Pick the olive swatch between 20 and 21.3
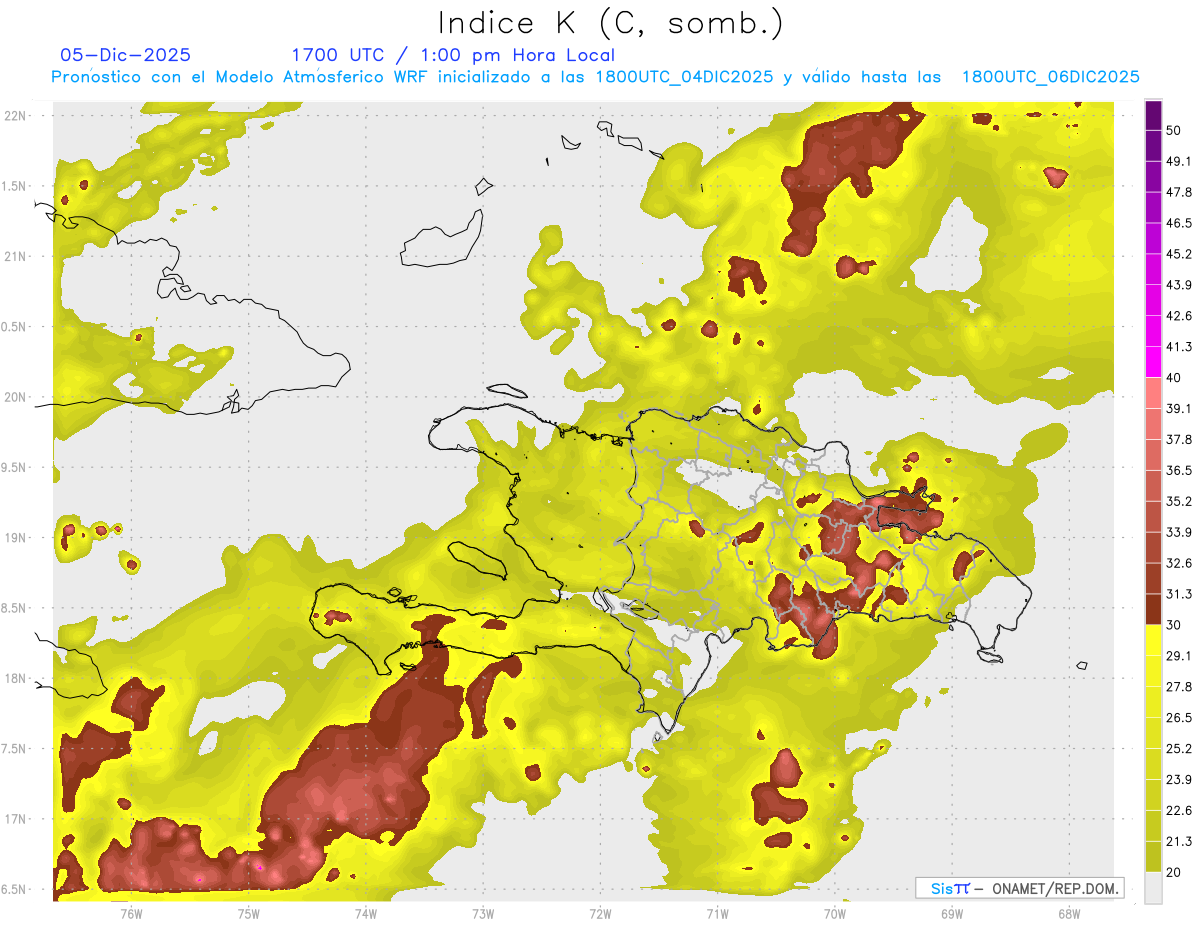The image size is (1200, 927). click(x=1154, y=856)
